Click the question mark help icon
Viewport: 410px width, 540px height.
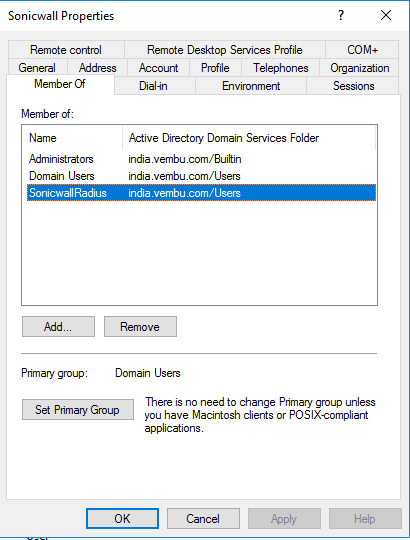(x=340, y=15)
